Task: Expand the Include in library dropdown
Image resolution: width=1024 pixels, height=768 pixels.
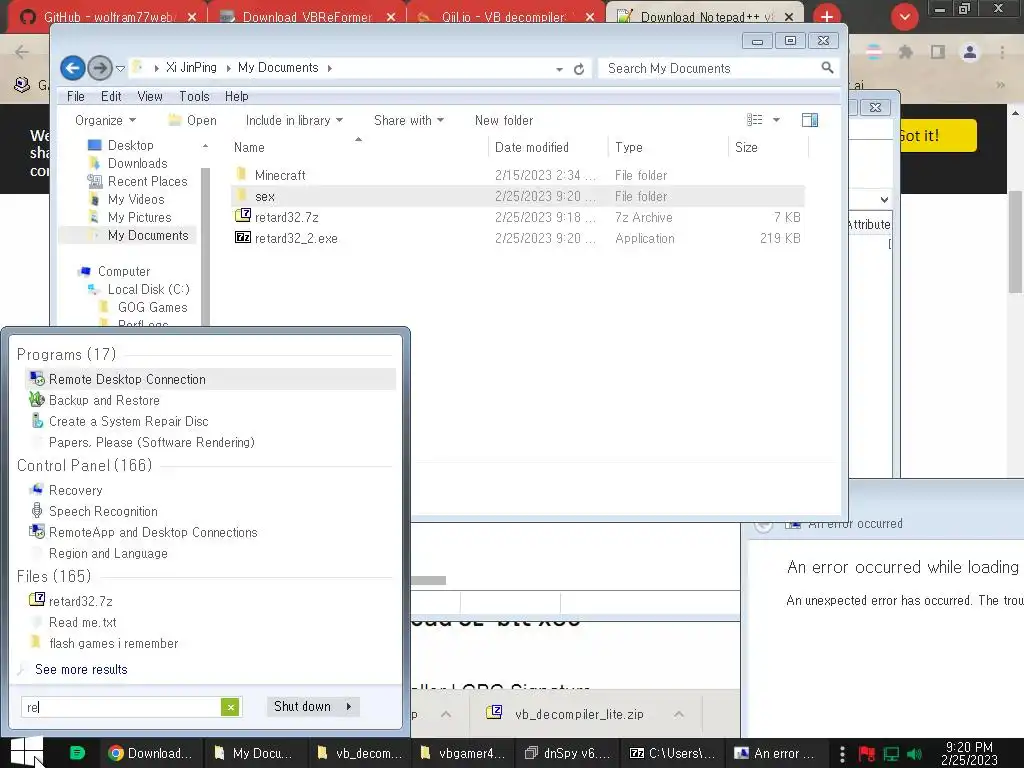Action: [x=294, y=120]
